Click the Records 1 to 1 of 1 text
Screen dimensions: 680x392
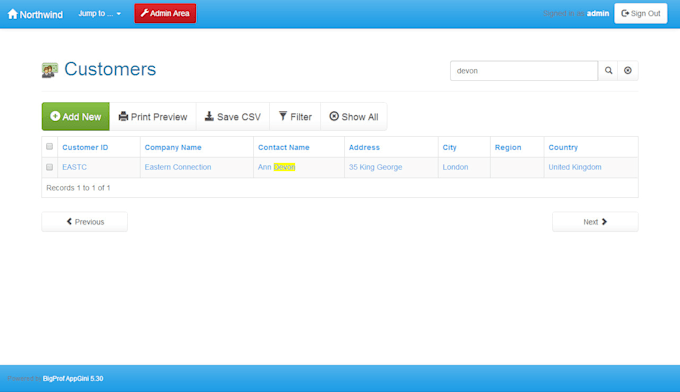[x=78, y=188]
